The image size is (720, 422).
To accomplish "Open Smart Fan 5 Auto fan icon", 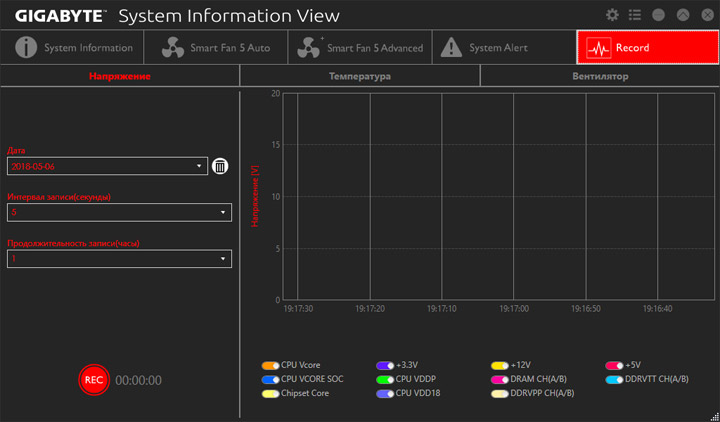I will click(173, 48).
